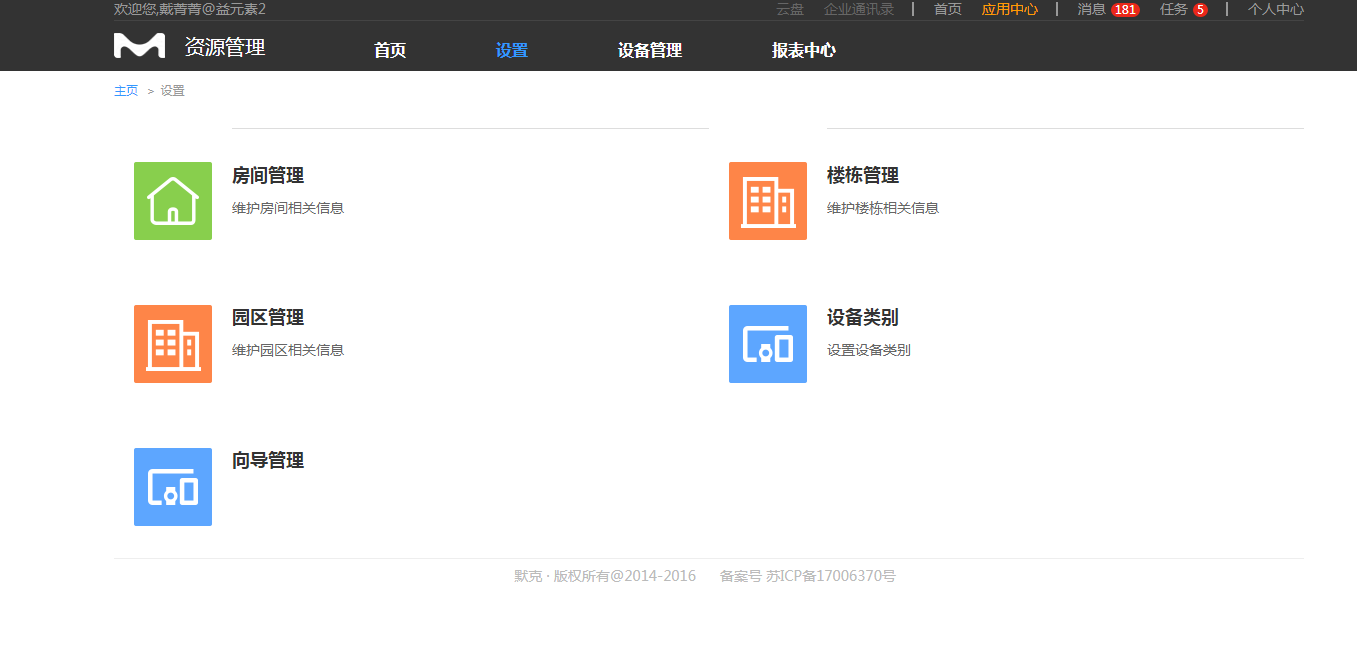This screenshot has height=645, width=1357.
Task: Go to 首页 in main navigation bar
Action: point(390,51)
